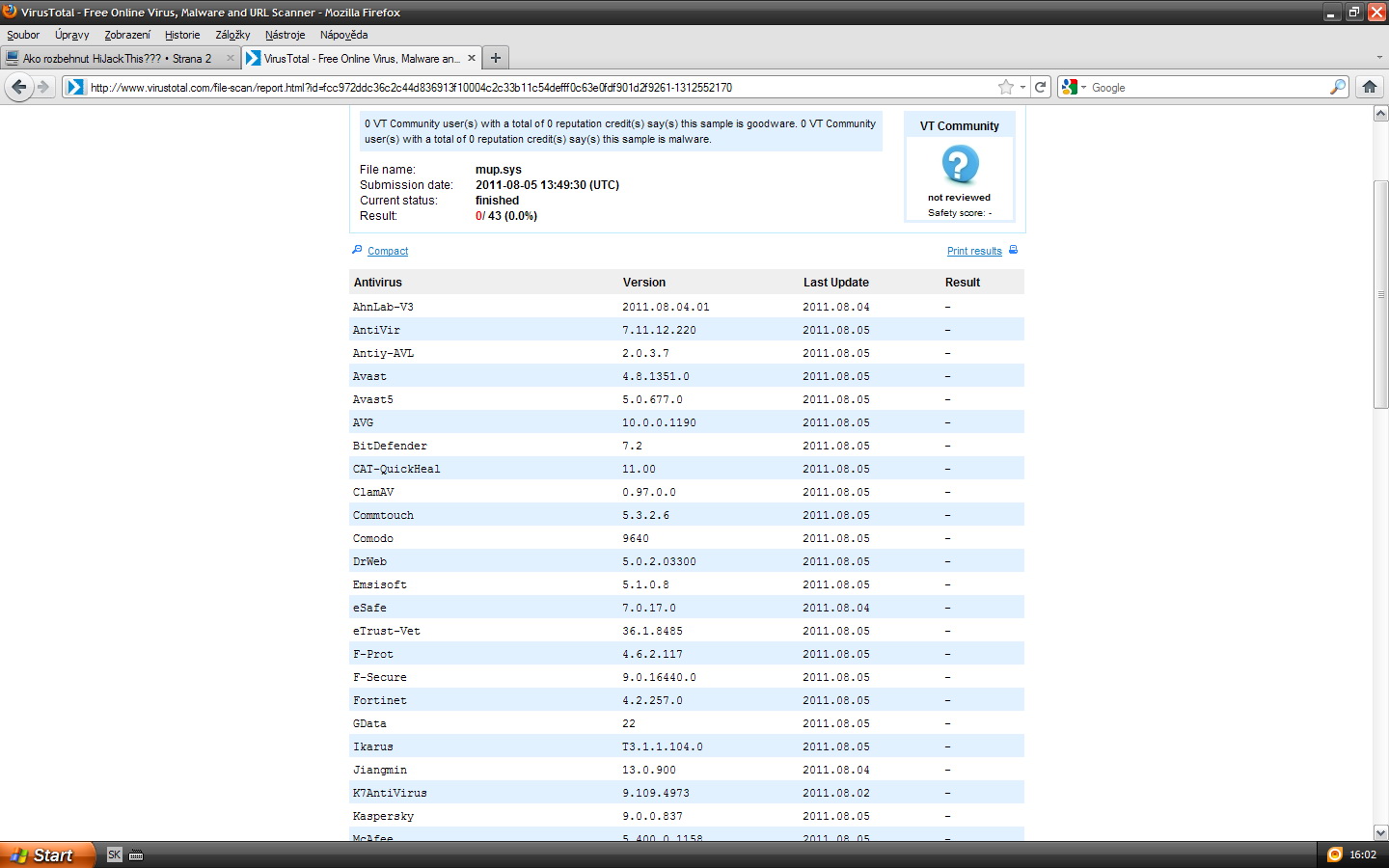Click the Print results link
The height and width of the screenshot is (868, 1389).
(x=974, y=251)
